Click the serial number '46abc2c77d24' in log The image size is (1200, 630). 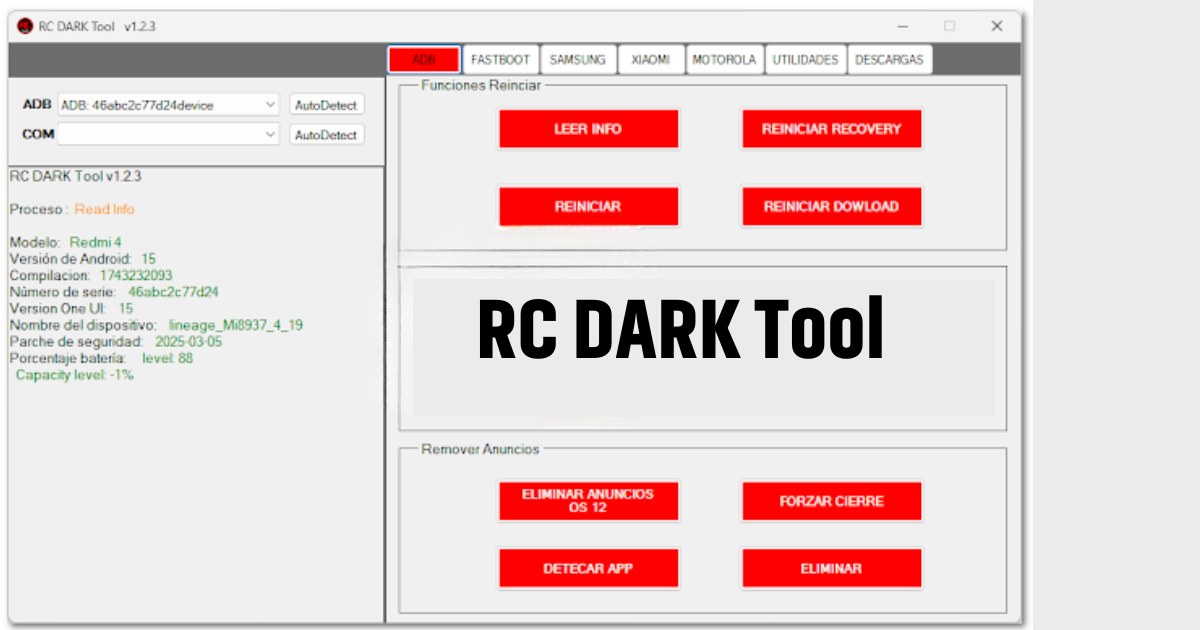(x=173, y=292)
